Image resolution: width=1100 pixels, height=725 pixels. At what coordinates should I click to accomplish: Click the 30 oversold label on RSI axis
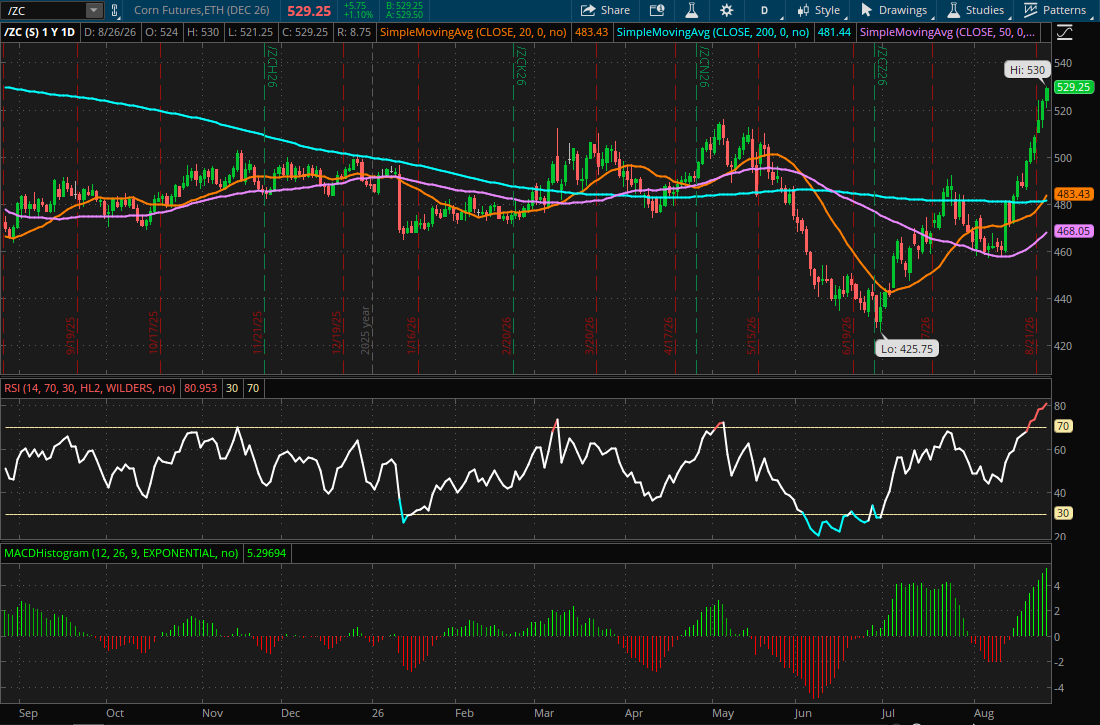pos(1063,513)
